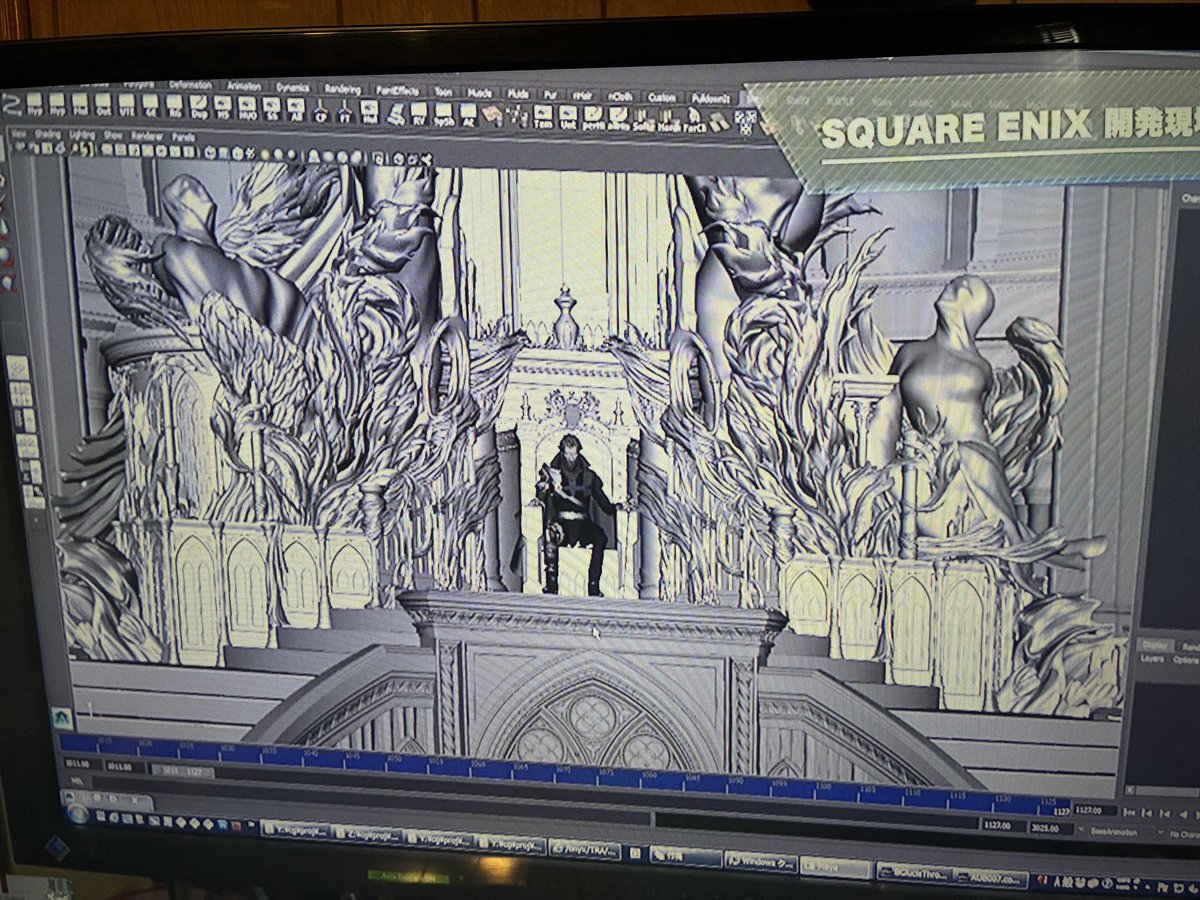The width and height of the screenshot is (1200, 900).
Task: Switch to the Toon shelf tab
Action: pyautogui.click(x=443, y=91)
